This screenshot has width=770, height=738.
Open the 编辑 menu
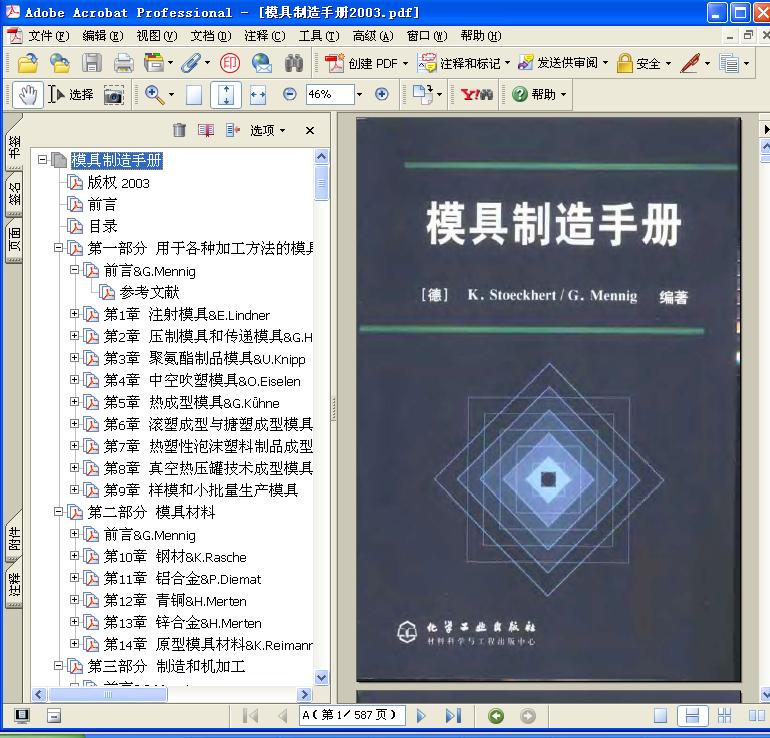103,36
